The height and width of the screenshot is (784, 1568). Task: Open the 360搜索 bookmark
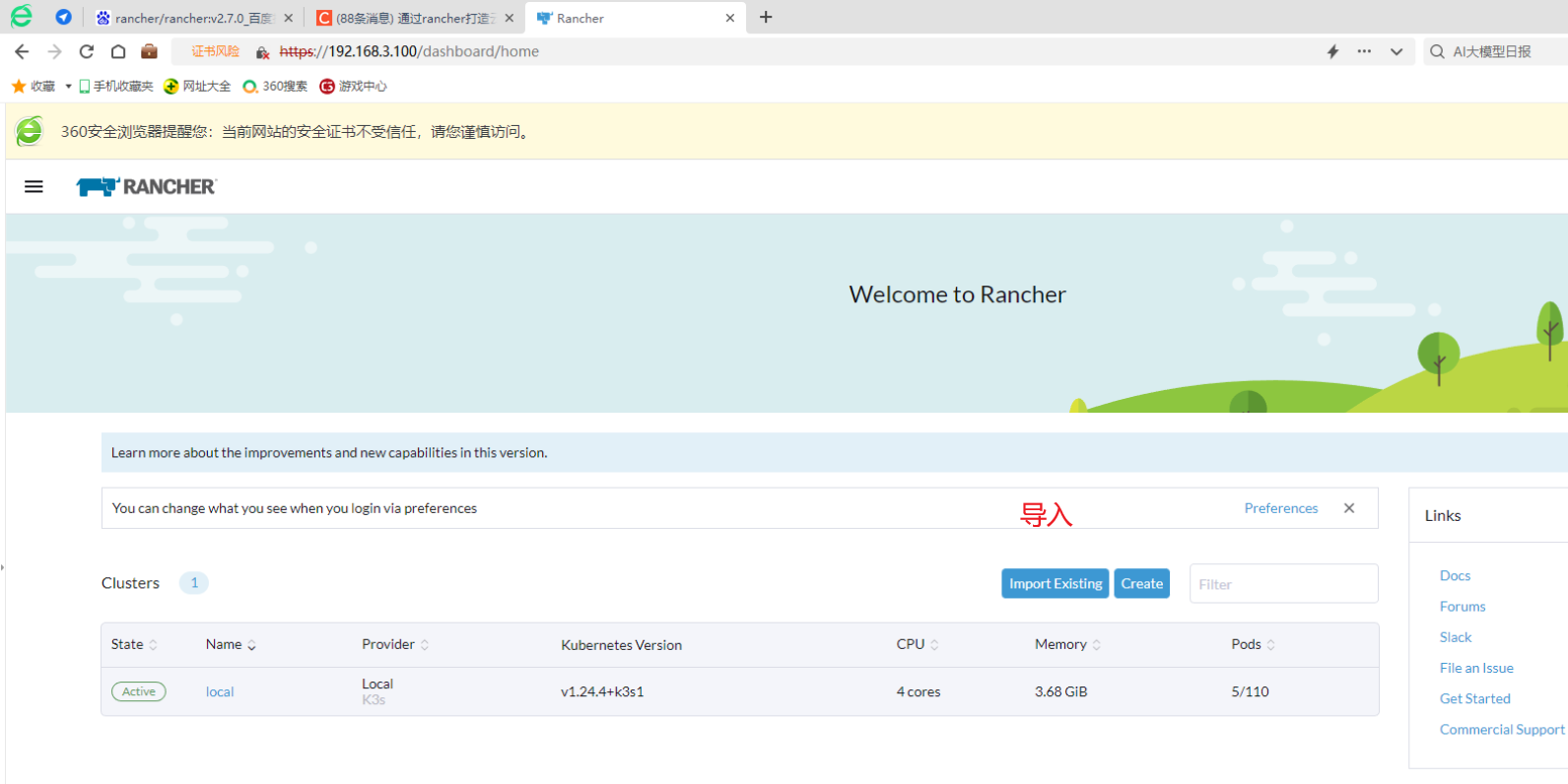(x=275, y=87)
